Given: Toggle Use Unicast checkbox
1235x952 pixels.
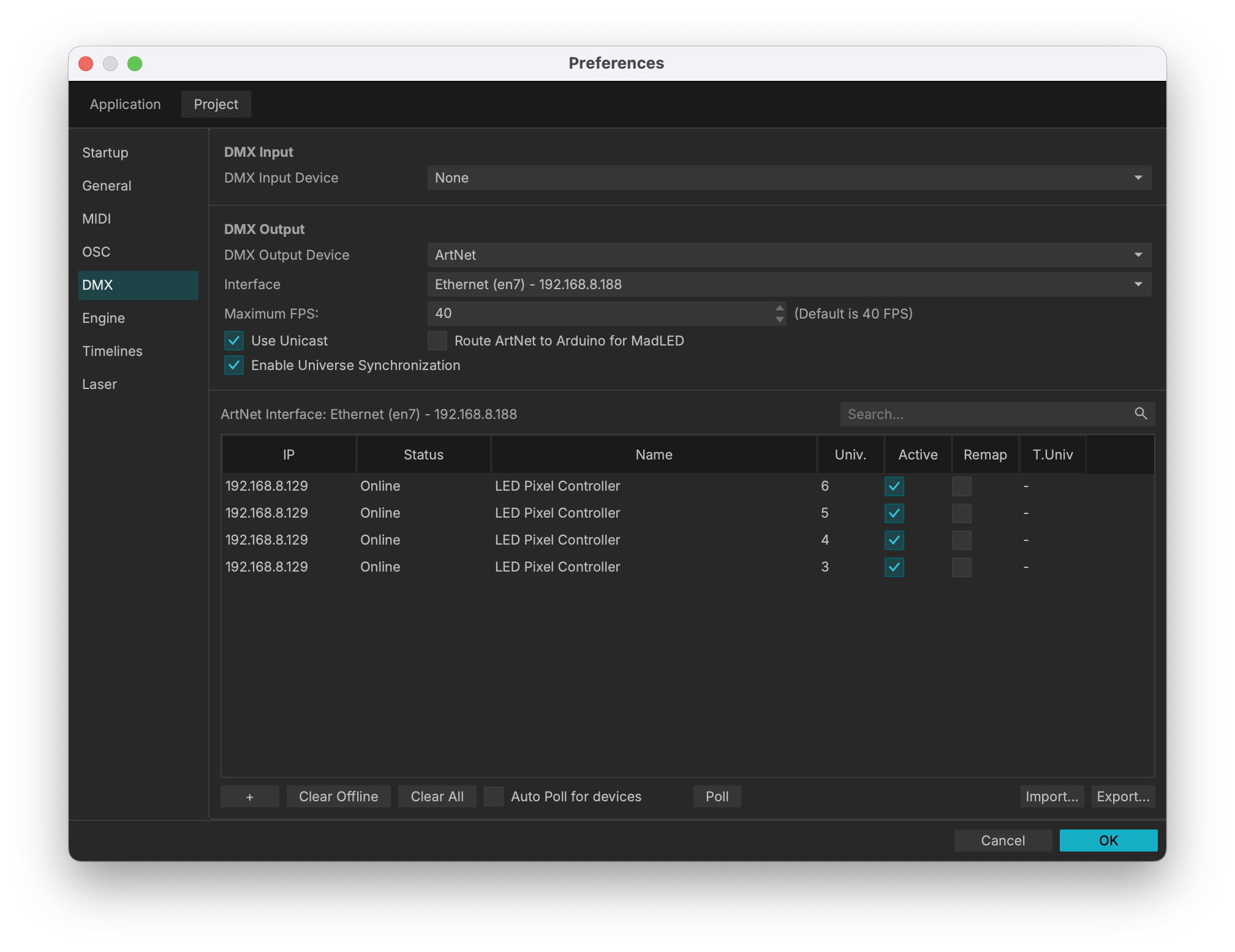Looking at the screenshot, I should tap(234, 341).
